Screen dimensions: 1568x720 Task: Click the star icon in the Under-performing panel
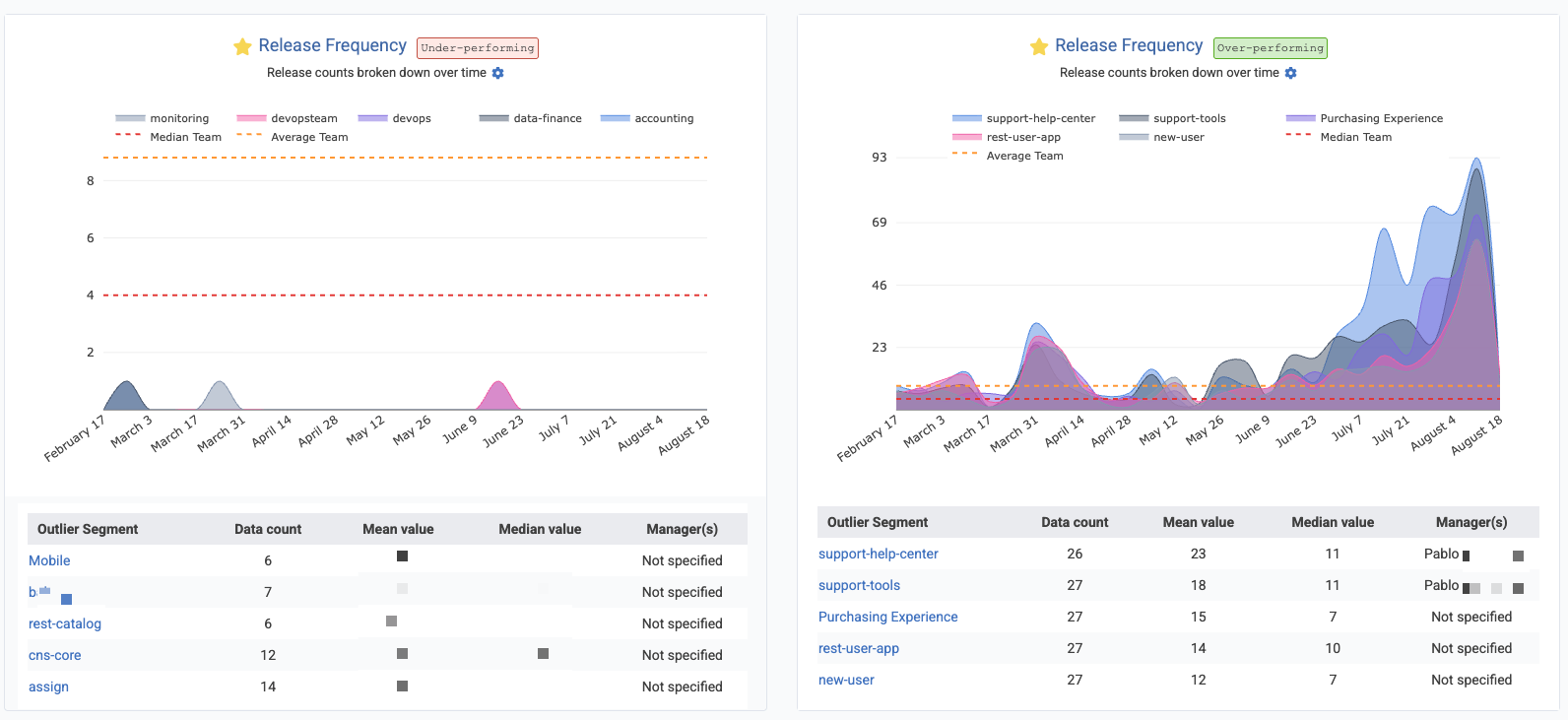pos(242,46)
